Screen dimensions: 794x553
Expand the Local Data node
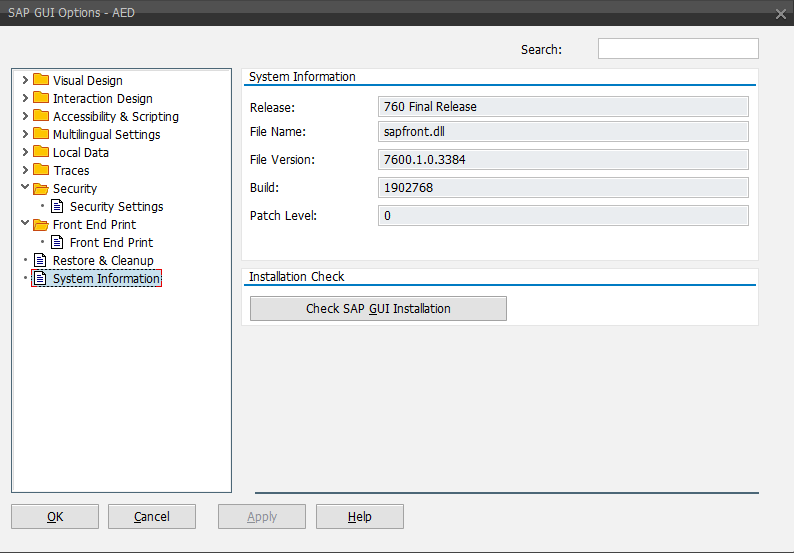[25, 152]
